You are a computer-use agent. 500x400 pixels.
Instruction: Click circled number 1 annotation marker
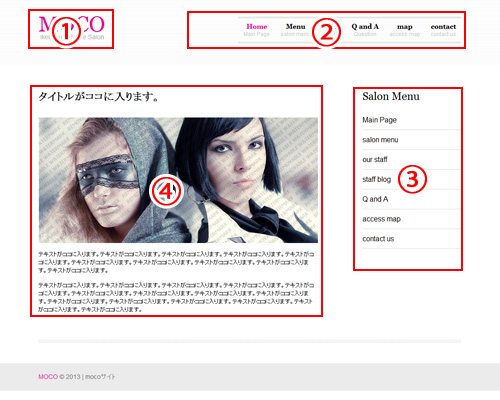click(66, 32)
